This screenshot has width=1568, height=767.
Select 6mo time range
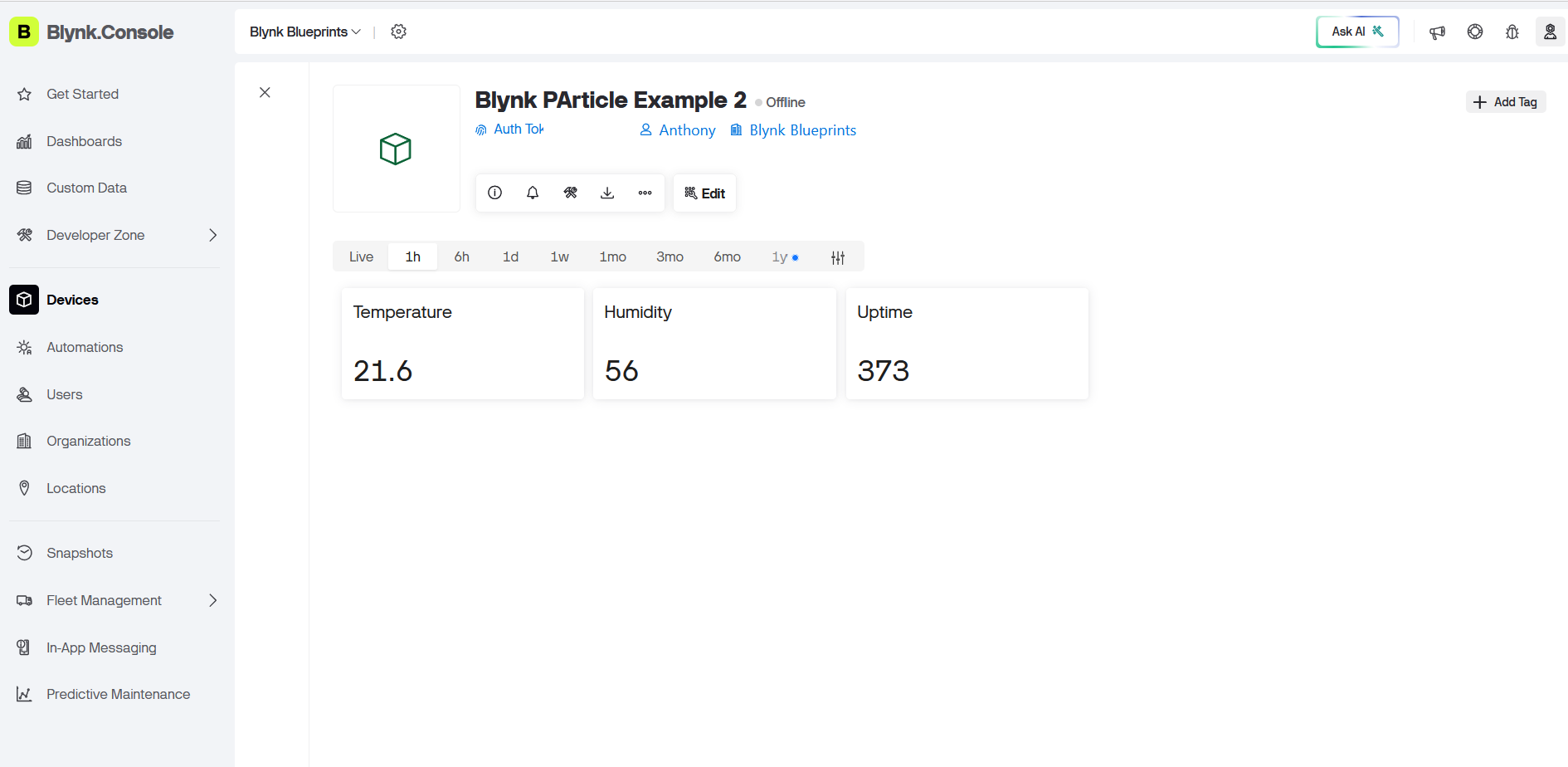click(x=728, y=256)
